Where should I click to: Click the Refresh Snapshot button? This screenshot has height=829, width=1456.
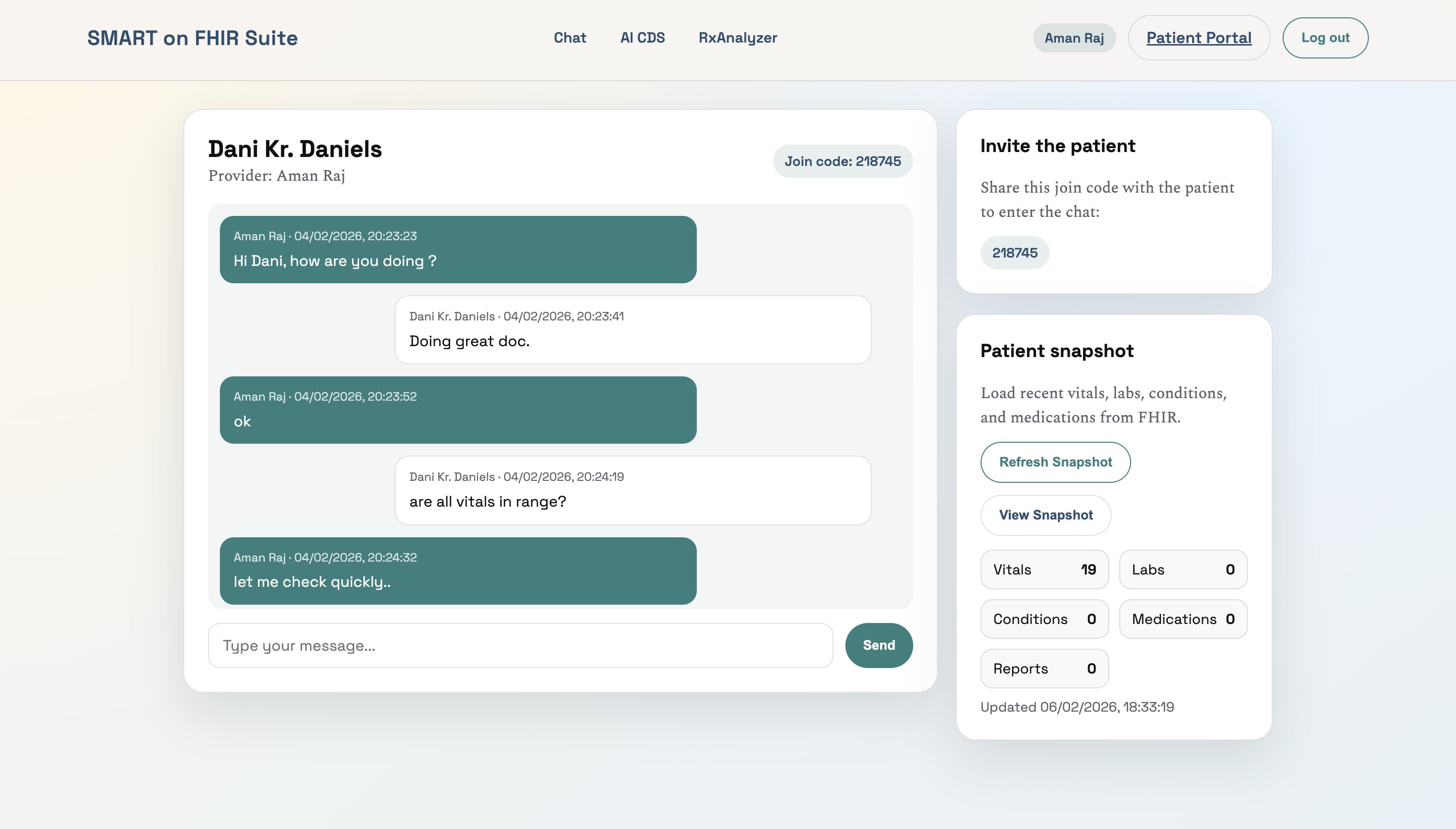pyautogui.click(x=1055, y=462)
